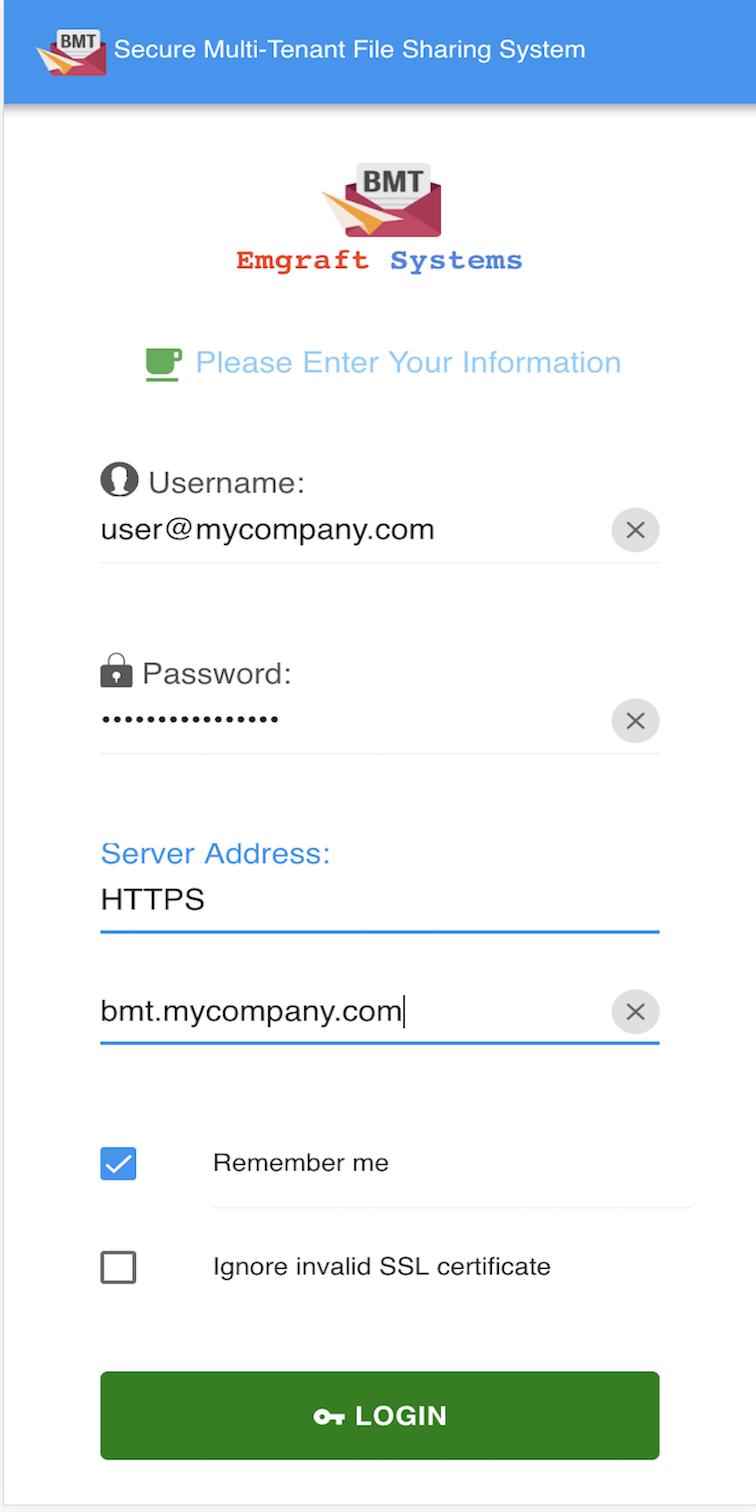Focus the username field user@mycompany.com

355,530
